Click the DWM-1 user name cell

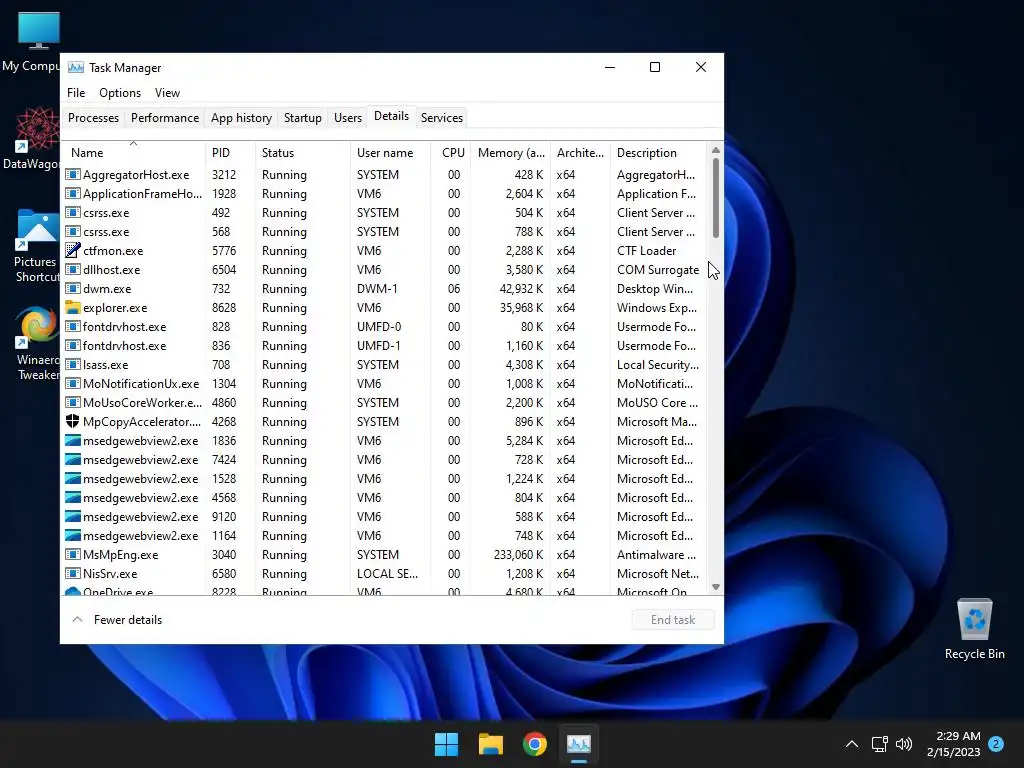coord(377,289)
